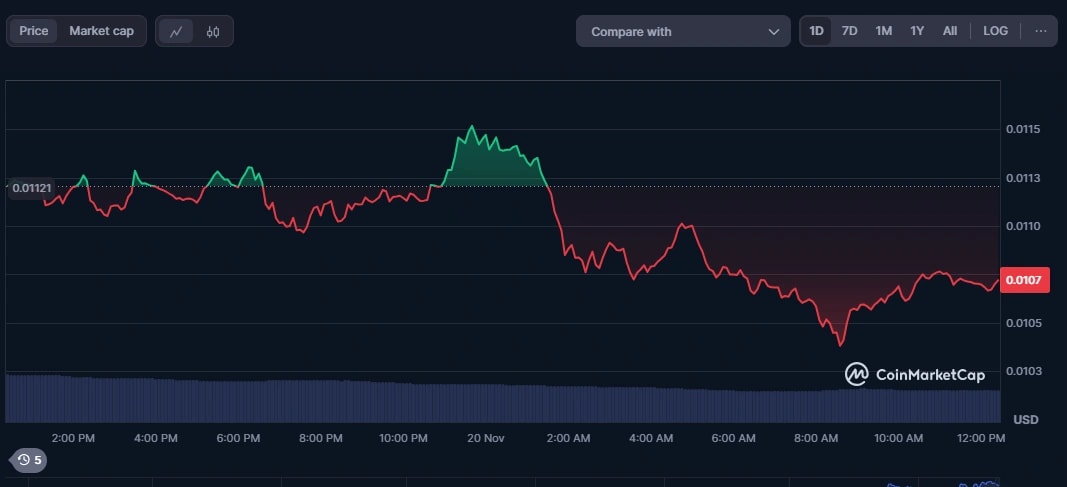The width and height of the screenshot is (1067, 487).
Task: Select the 7D time range
Action: point(849,31)
